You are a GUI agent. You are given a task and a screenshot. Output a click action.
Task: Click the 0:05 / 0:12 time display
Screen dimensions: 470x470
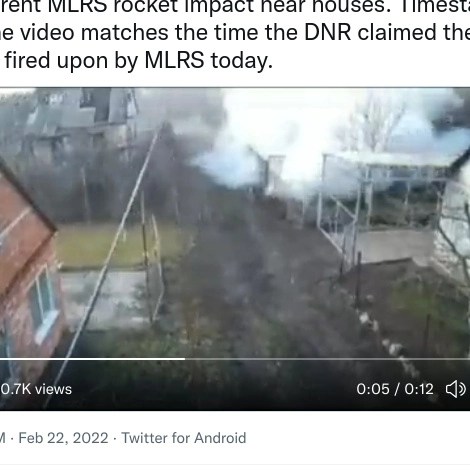click(x=395, y=389)
